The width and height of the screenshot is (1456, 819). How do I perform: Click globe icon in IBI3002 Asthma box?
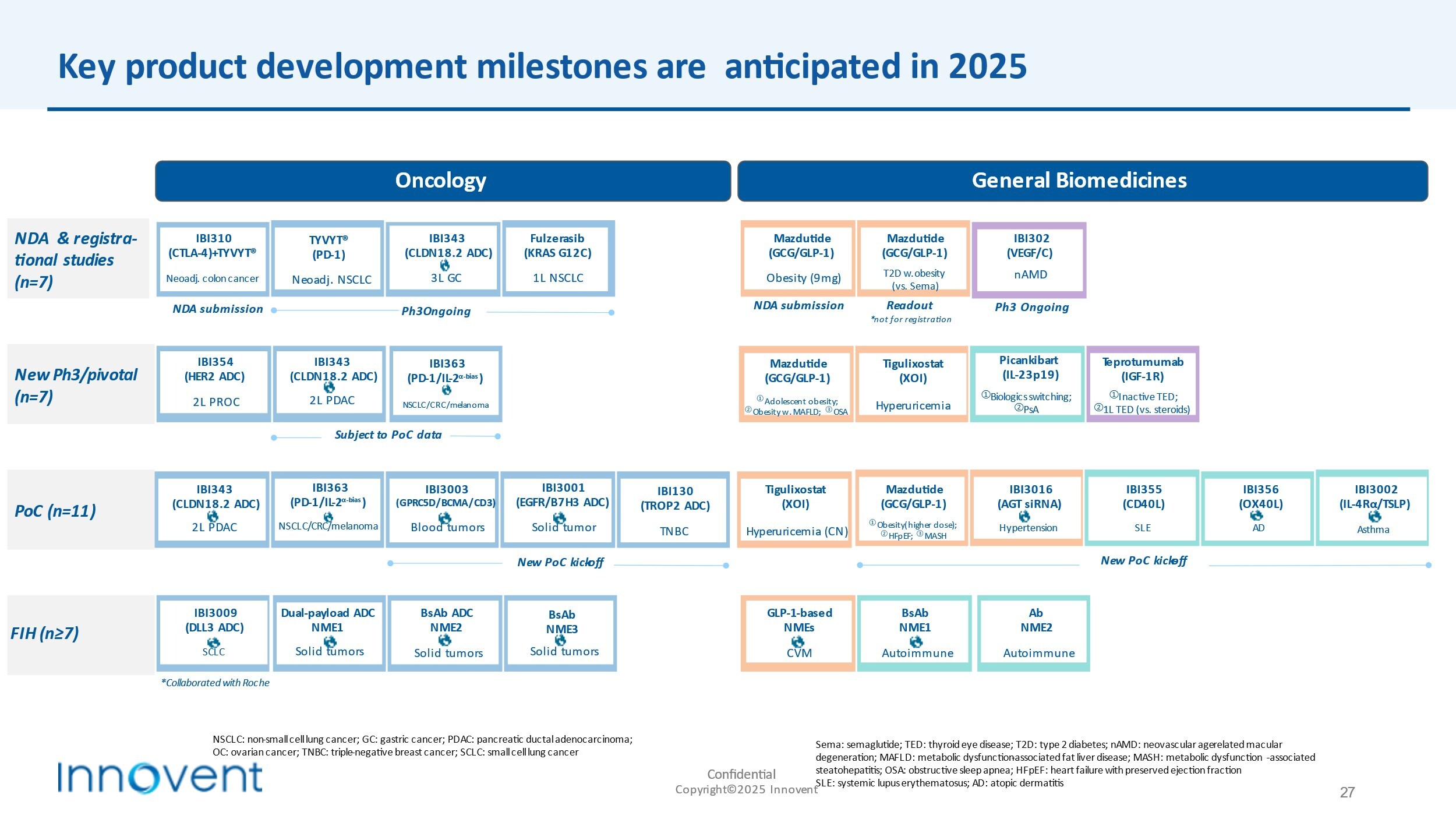1374,517
